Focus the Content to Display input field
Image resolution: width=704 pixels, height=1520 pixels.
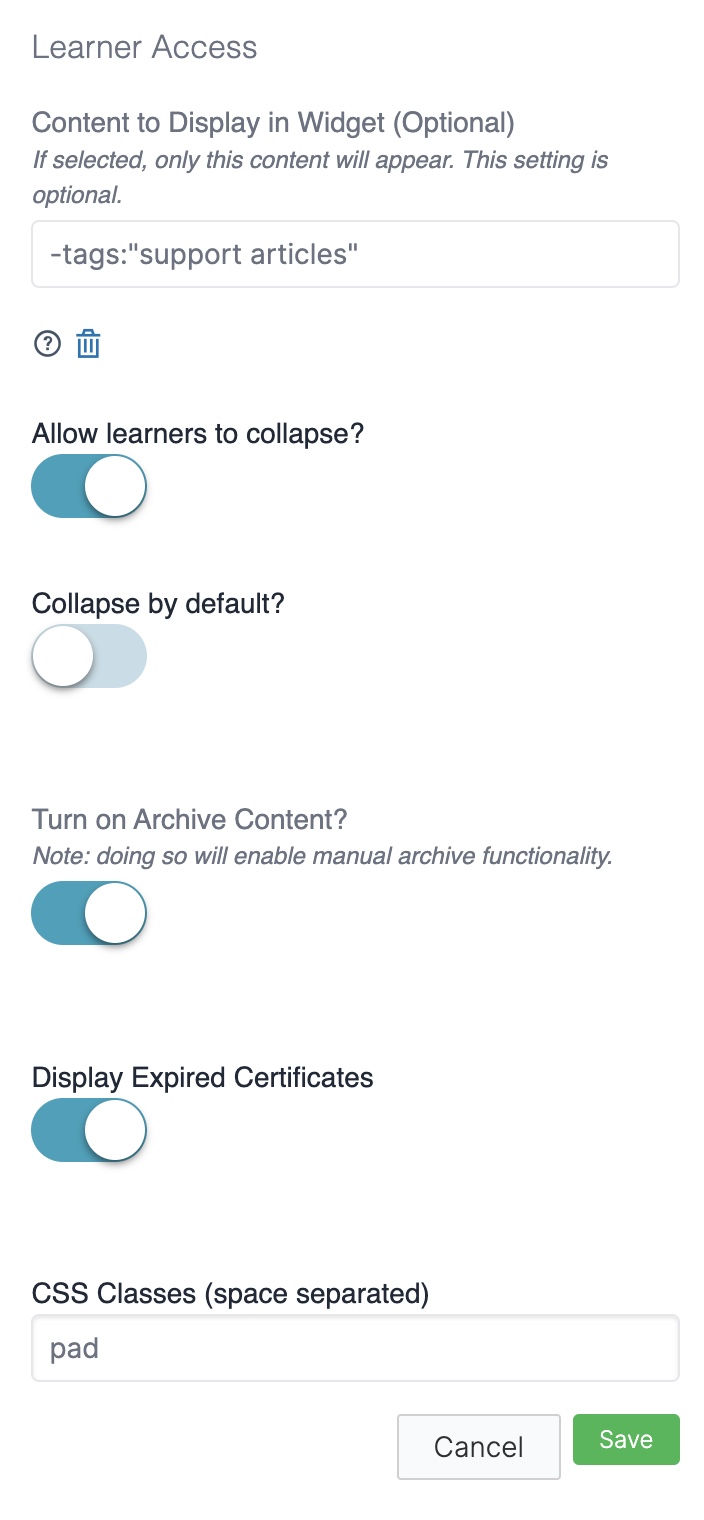click(356, 254)
